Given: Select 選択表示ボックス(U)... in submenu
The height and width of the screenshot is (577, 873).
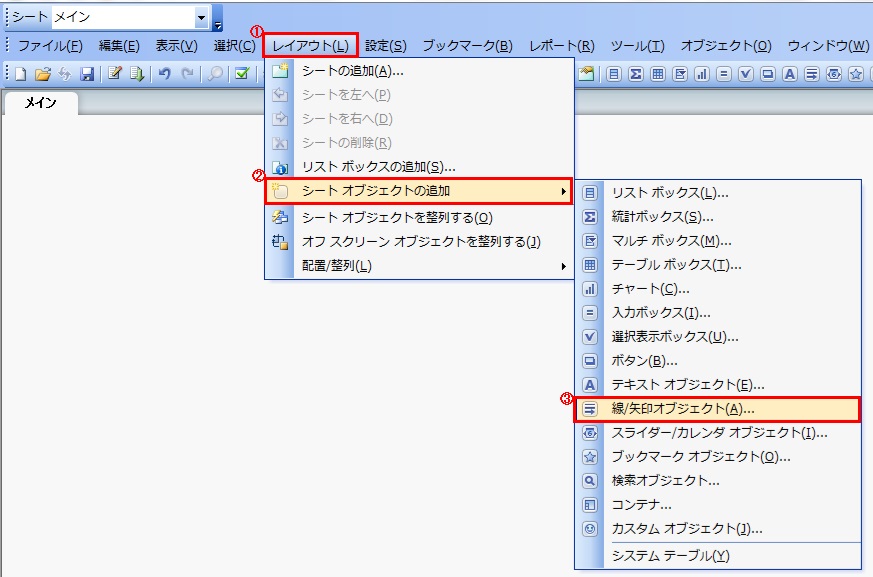Looking at the screenshot, I should (718, 336).
